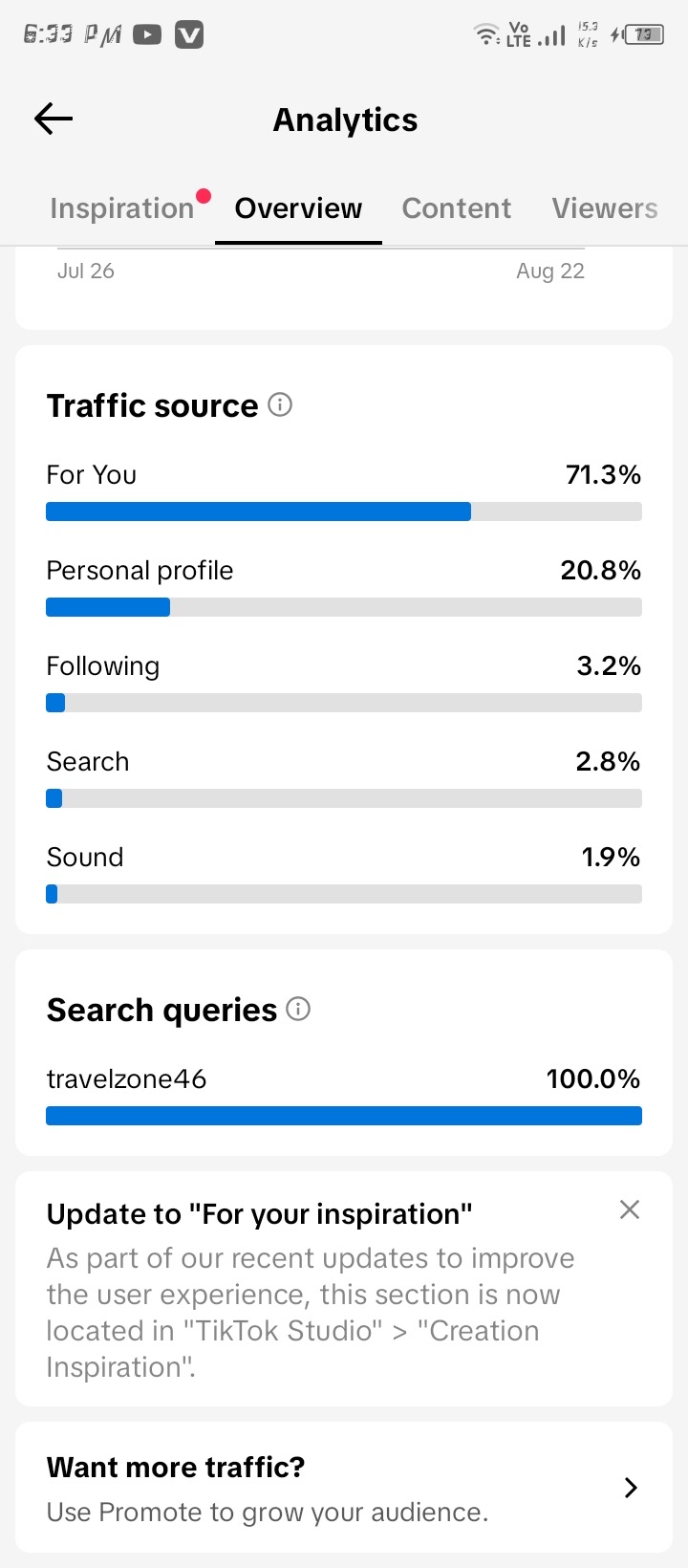
Task: Dismiss the inspiration update notice
Action: point(630,1209)
